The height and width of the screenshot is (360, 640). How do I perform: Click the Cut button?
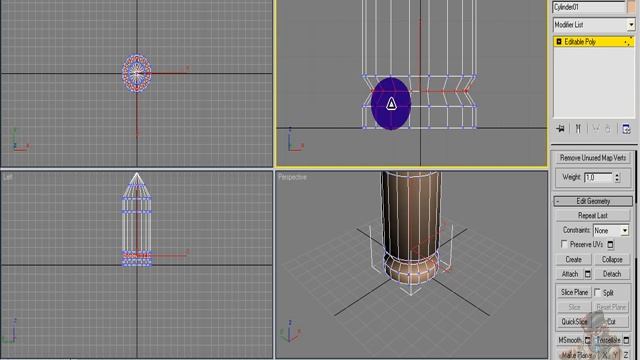tap(611, 322)
